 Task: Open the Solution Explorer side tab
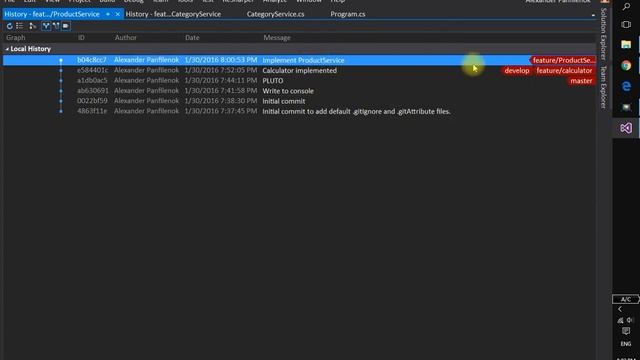point(604,34)
